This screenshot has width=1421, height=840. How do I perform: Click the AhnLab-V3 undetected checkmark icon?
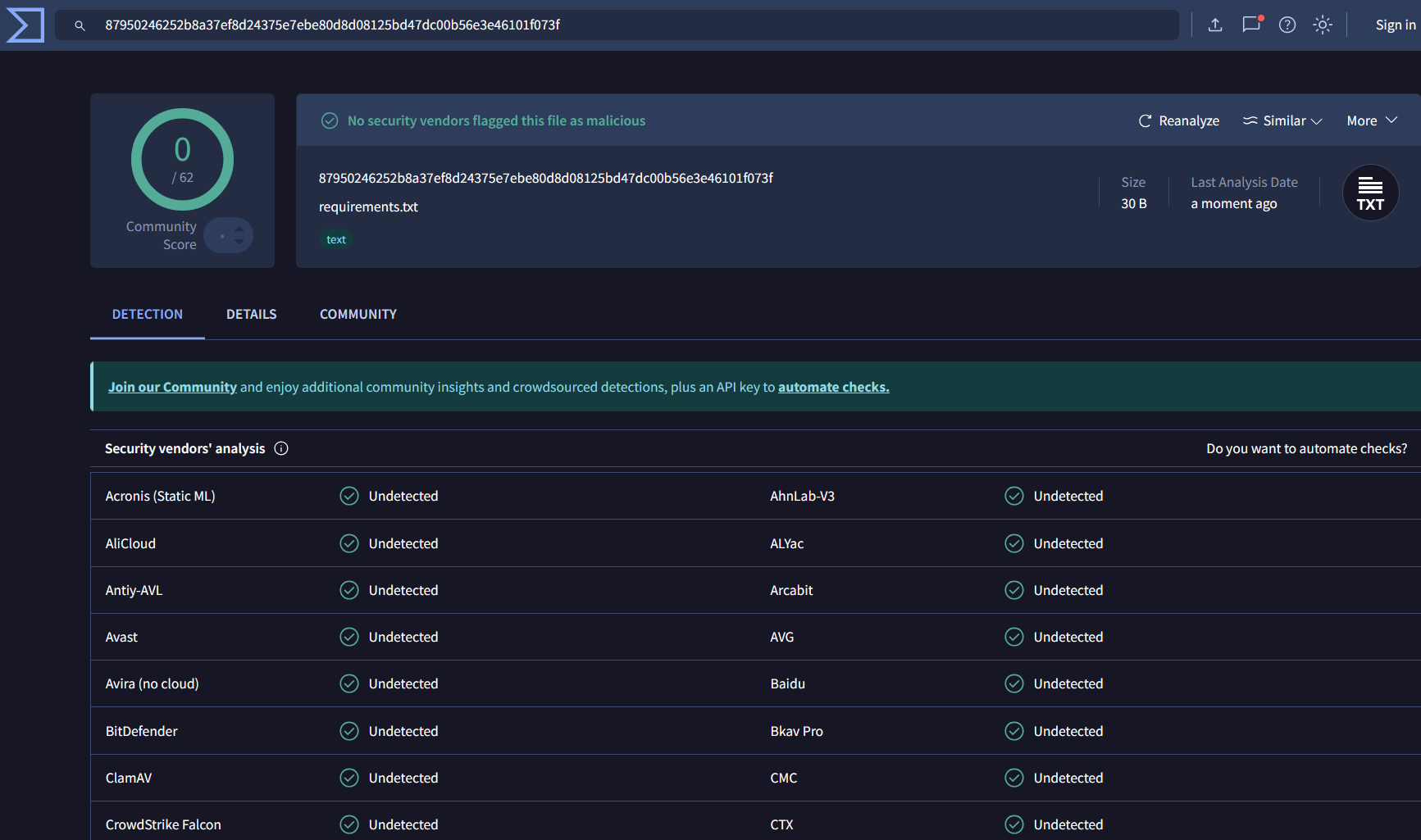point(1014,496)
